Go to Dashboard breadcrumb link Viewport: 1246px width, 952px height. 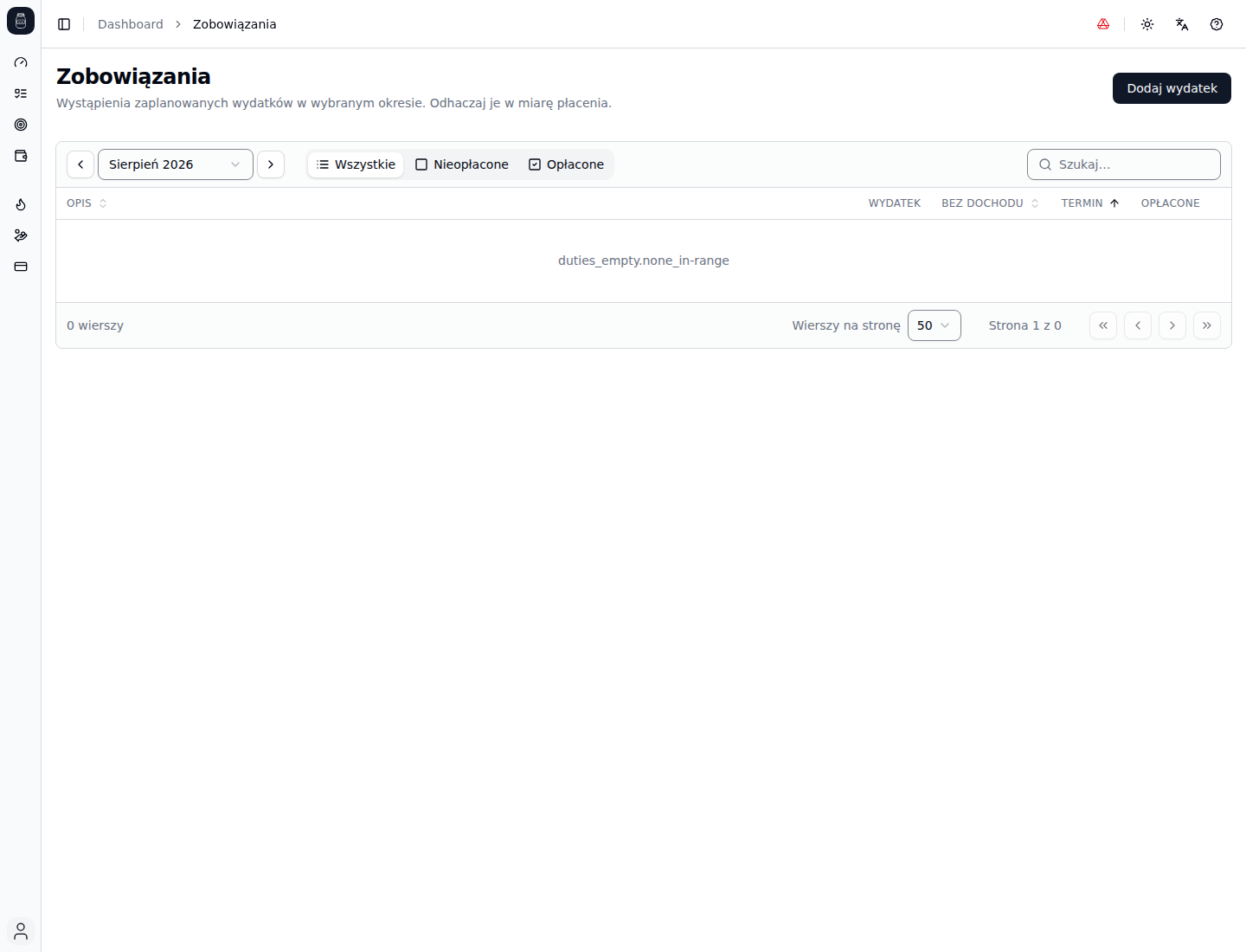point(131,24)
